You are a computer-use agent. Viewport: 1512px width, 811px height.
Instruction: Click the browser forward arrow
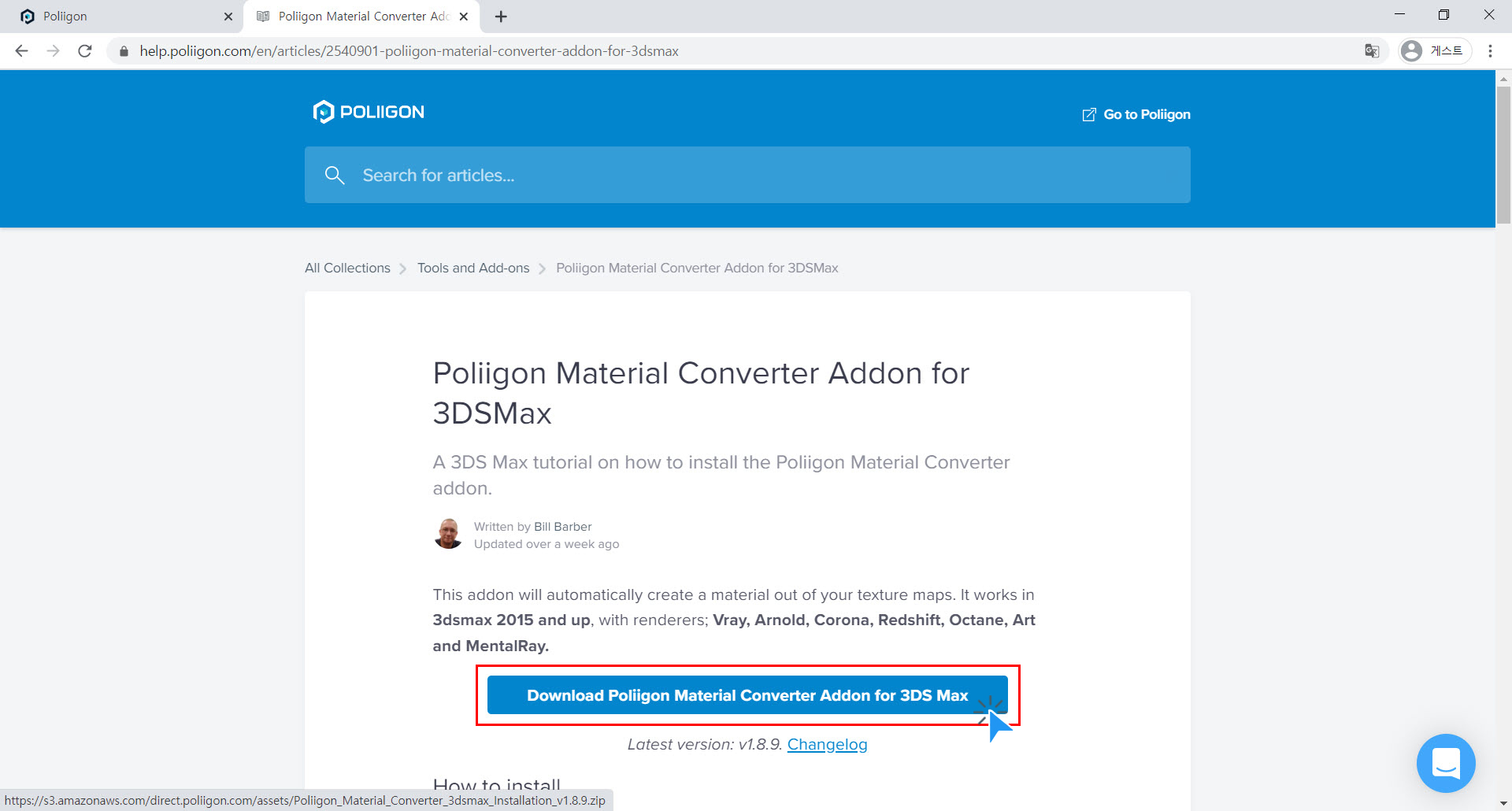tap(53, 51)
